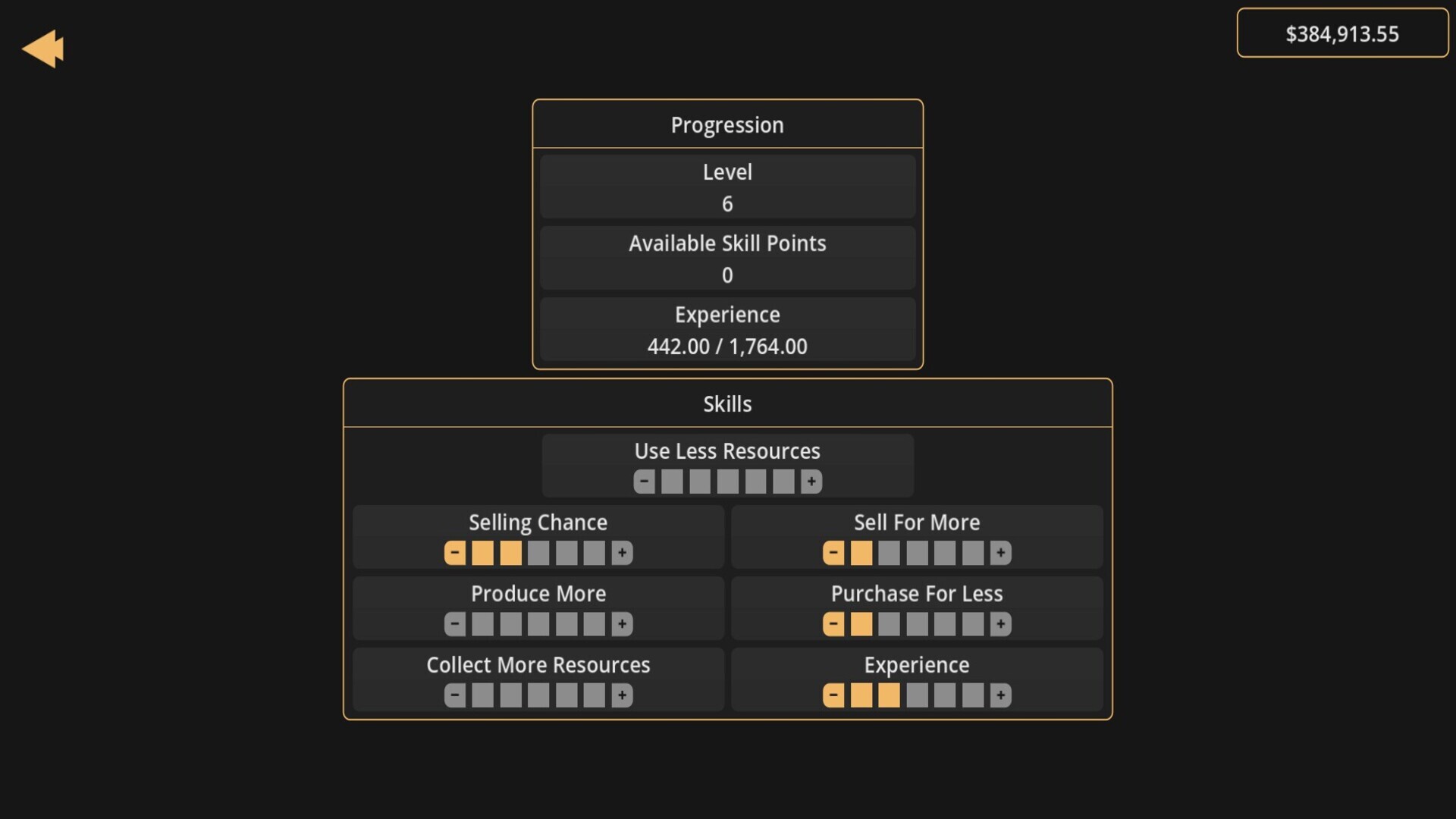Decrease the Purchase For Less skill
Image resolution: width=1456 pixels, height=819 pixels.
tap(833, 624)
